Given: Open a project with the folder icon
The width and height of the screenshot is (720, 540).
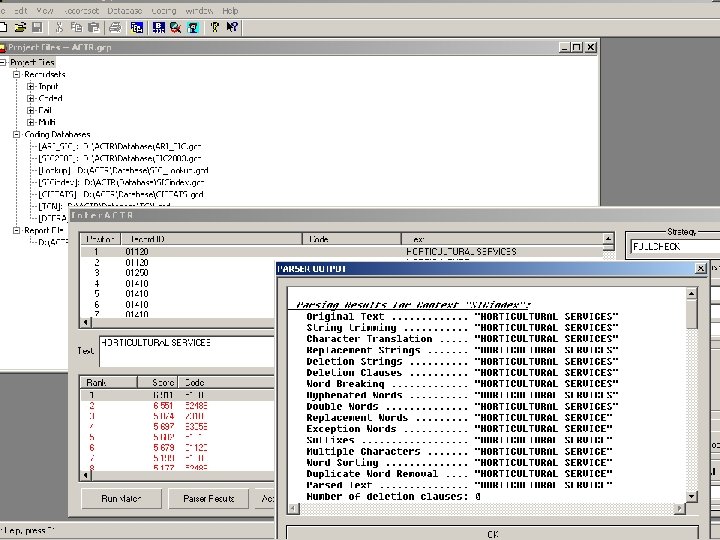Looking at the screenshot, I should point(20,28).
